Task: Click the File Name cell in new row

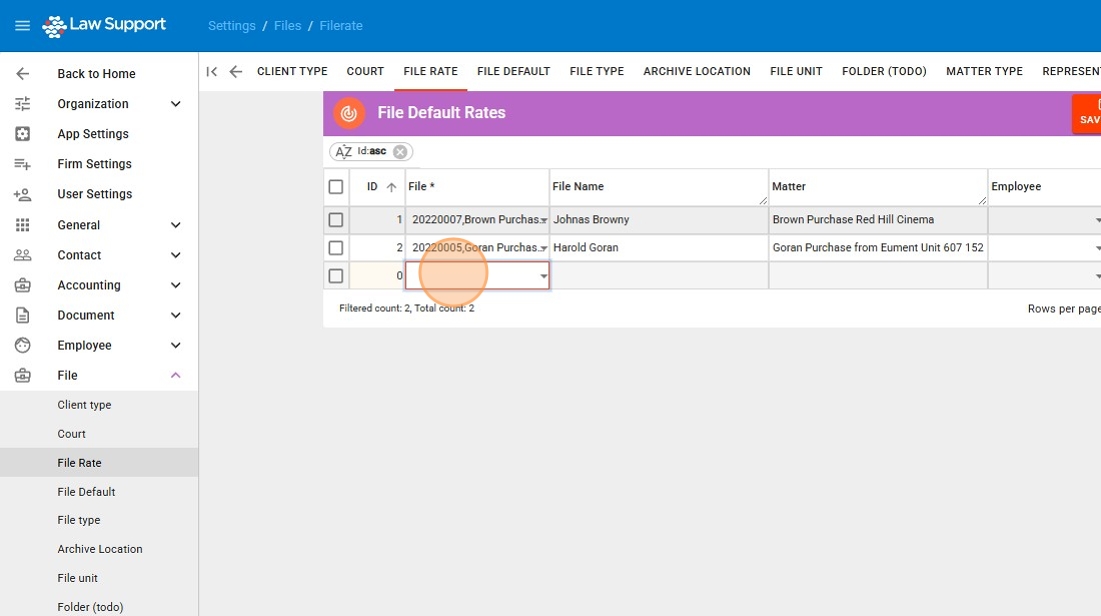Action: 658,276
